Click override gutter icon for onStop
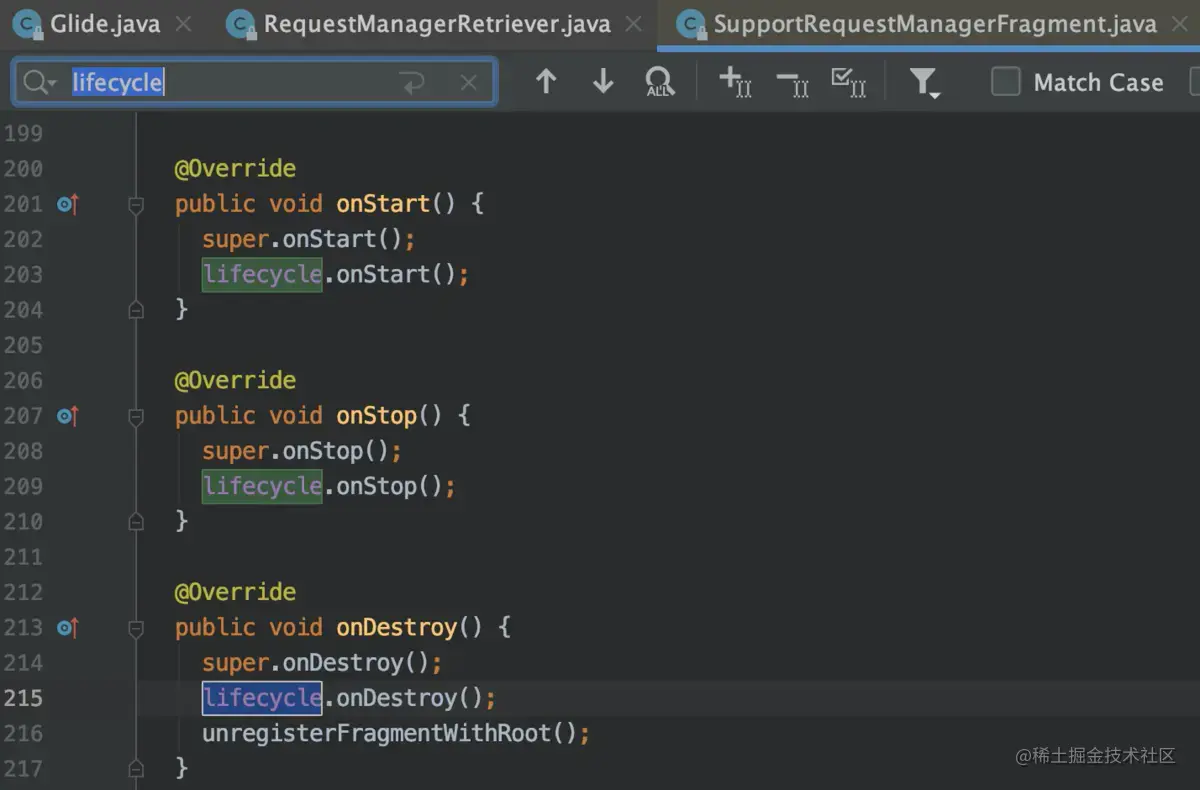 tap(67, 416)
